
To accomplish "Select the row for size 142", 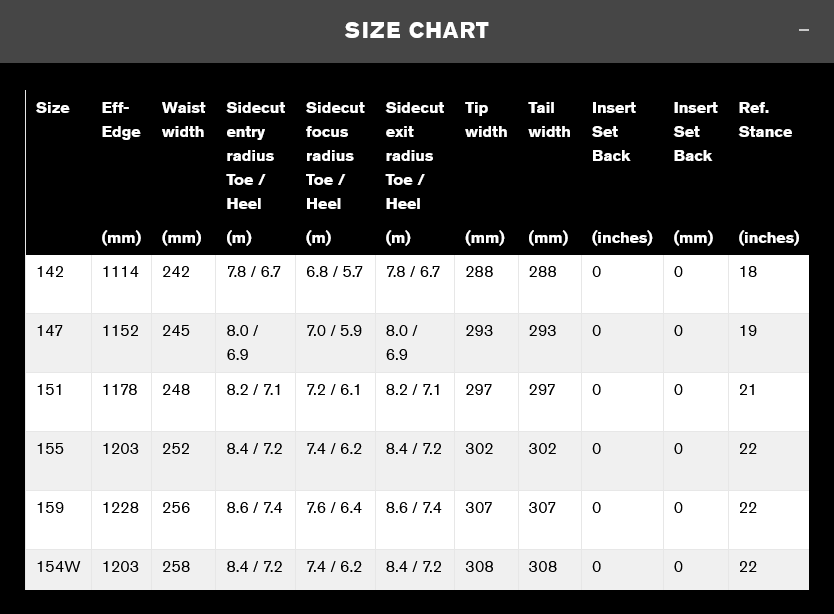I will pyautogui.click(x=50, y=272).
